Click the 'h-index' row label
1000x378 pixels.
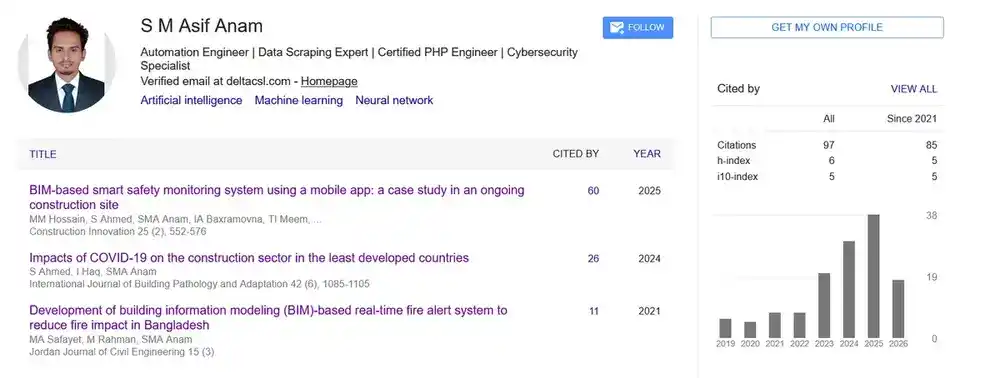coord(732,161)
